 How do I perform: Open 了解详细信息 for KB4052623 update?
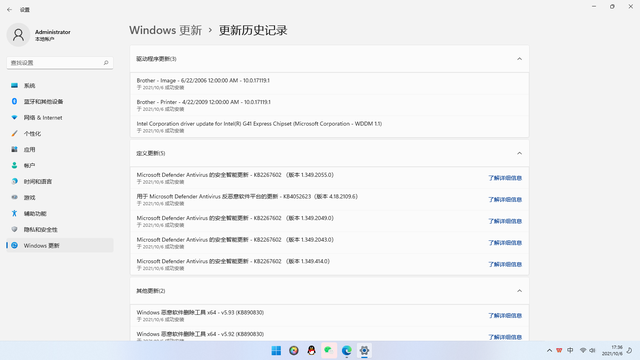505,200
